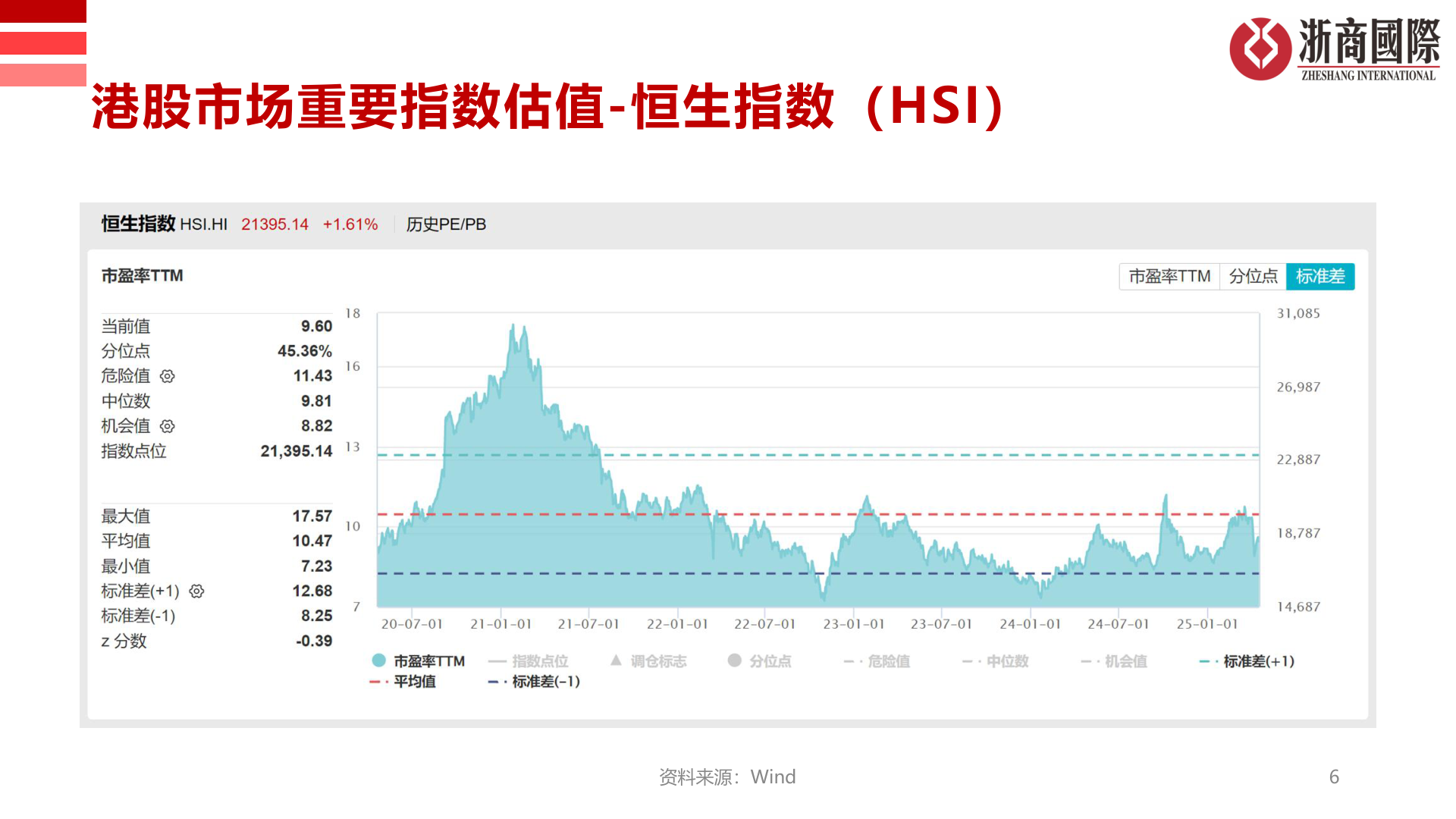Click the red decorative bars at top-left
The height and width of the screenshot is (819, 1456).
point(43,42)
